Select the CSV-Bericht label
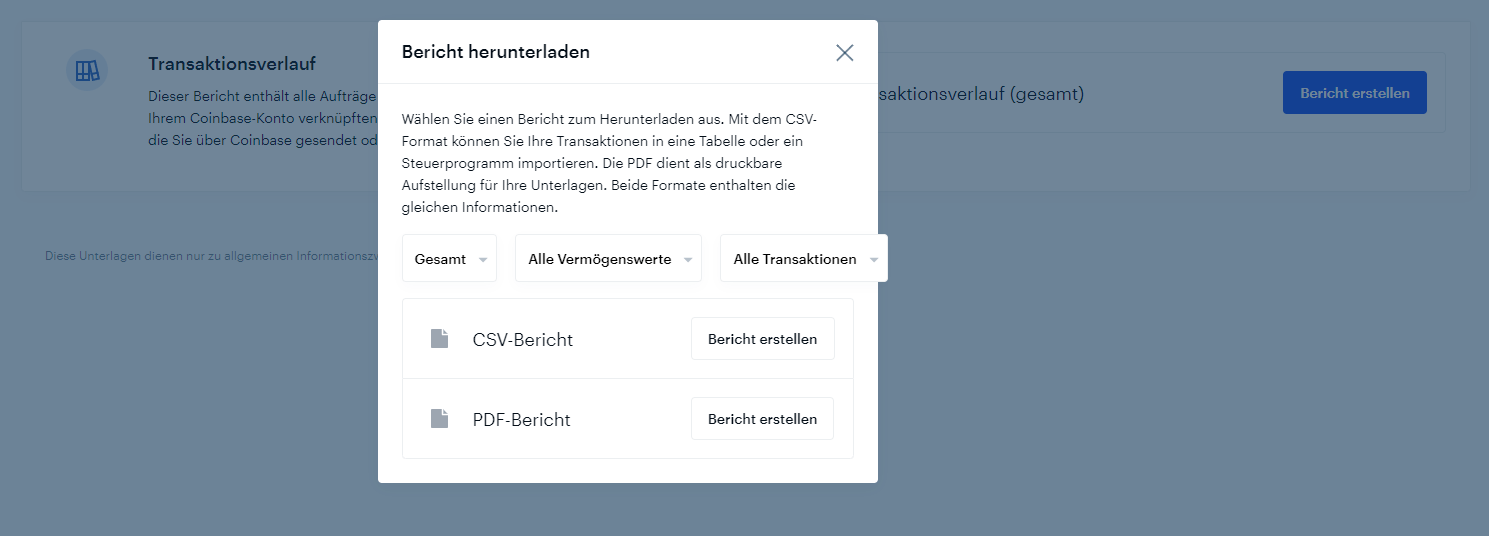1489x536 pixels. tap(522, 340)
